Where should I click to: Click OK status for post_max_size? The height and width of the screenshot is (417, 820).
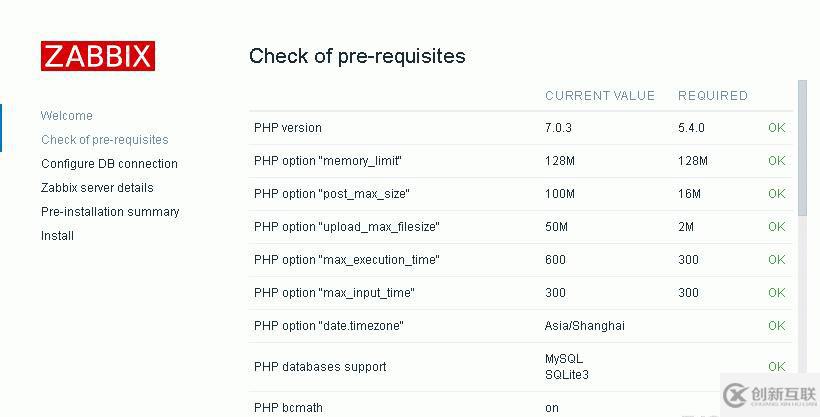point(777,194)
